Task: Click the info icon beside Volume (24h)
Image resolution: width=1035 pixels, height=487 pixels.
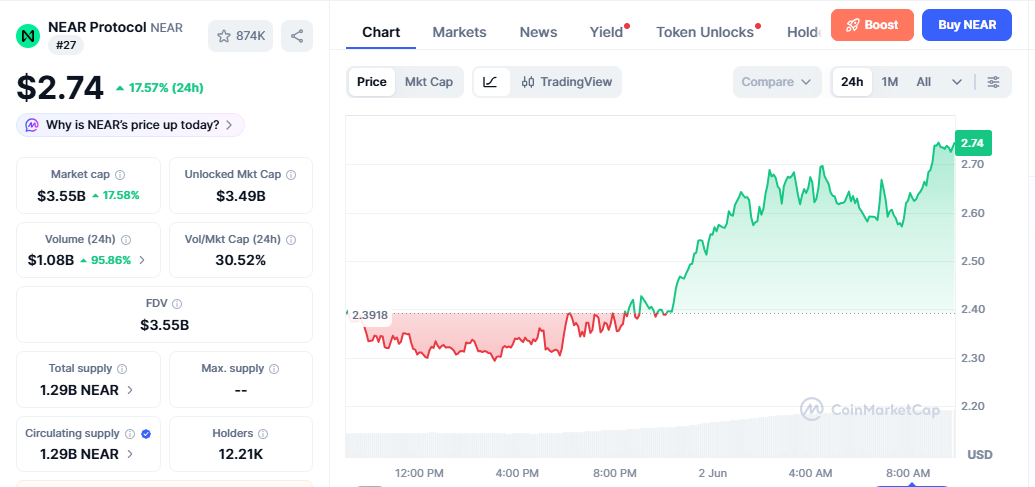Action: tap(126, 240)
